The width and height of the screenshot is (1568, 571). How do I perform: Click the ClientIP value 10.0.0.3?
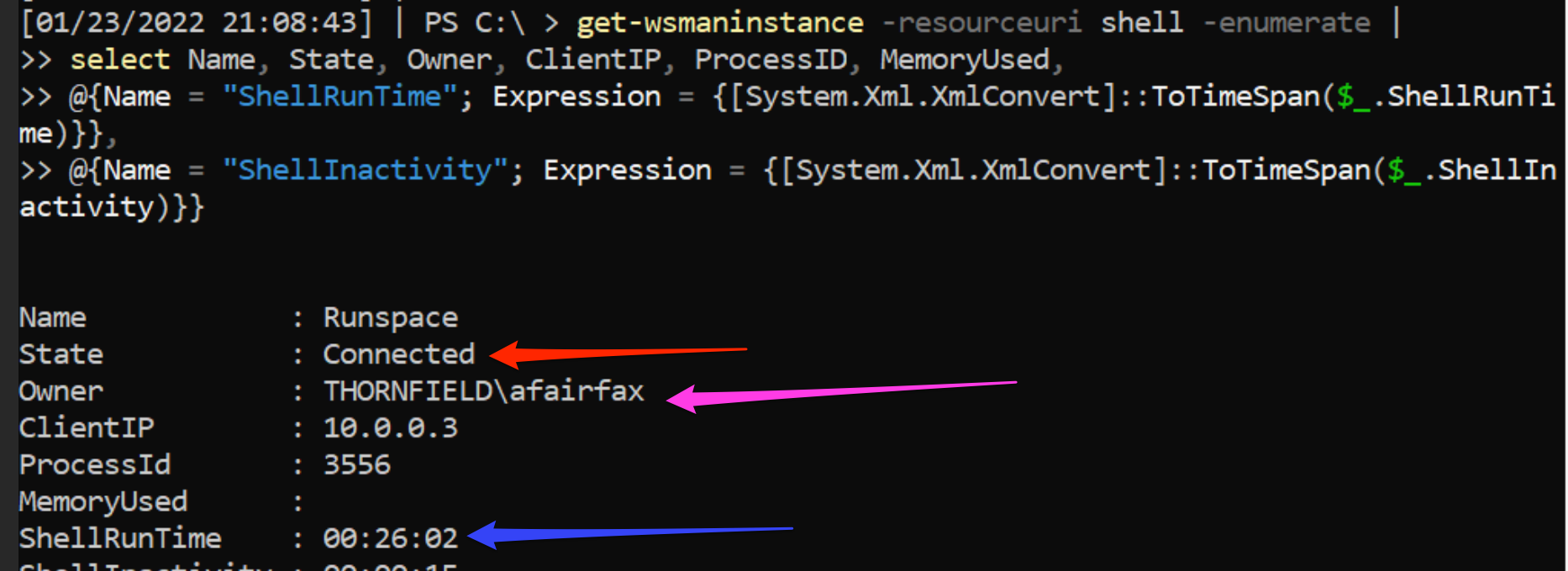(x=391, y=428)
